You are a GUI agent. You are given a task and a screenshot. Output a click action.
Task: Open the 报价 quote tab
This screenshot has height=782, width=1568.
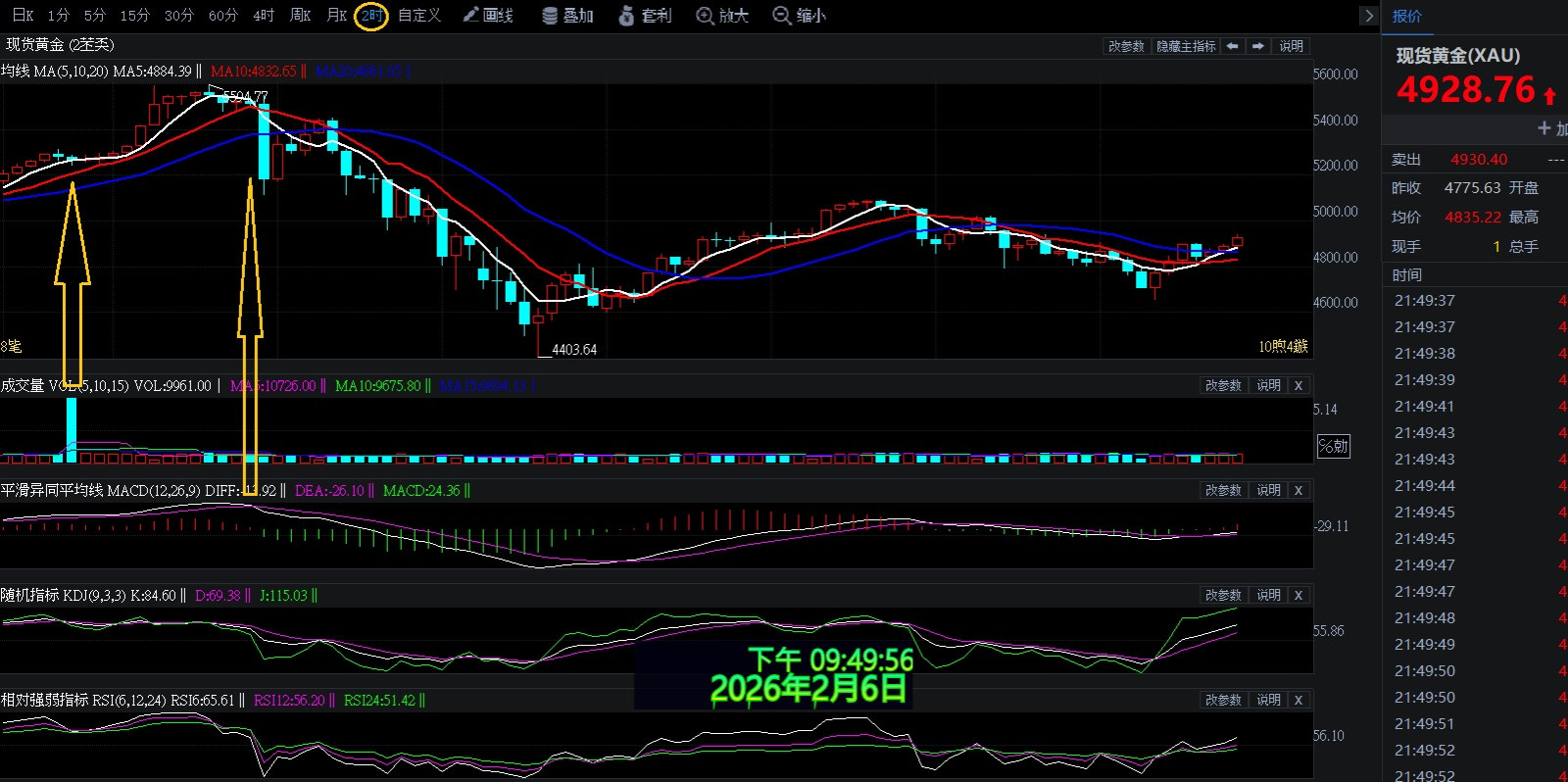pyautogui.click(x=1406, y=16)
